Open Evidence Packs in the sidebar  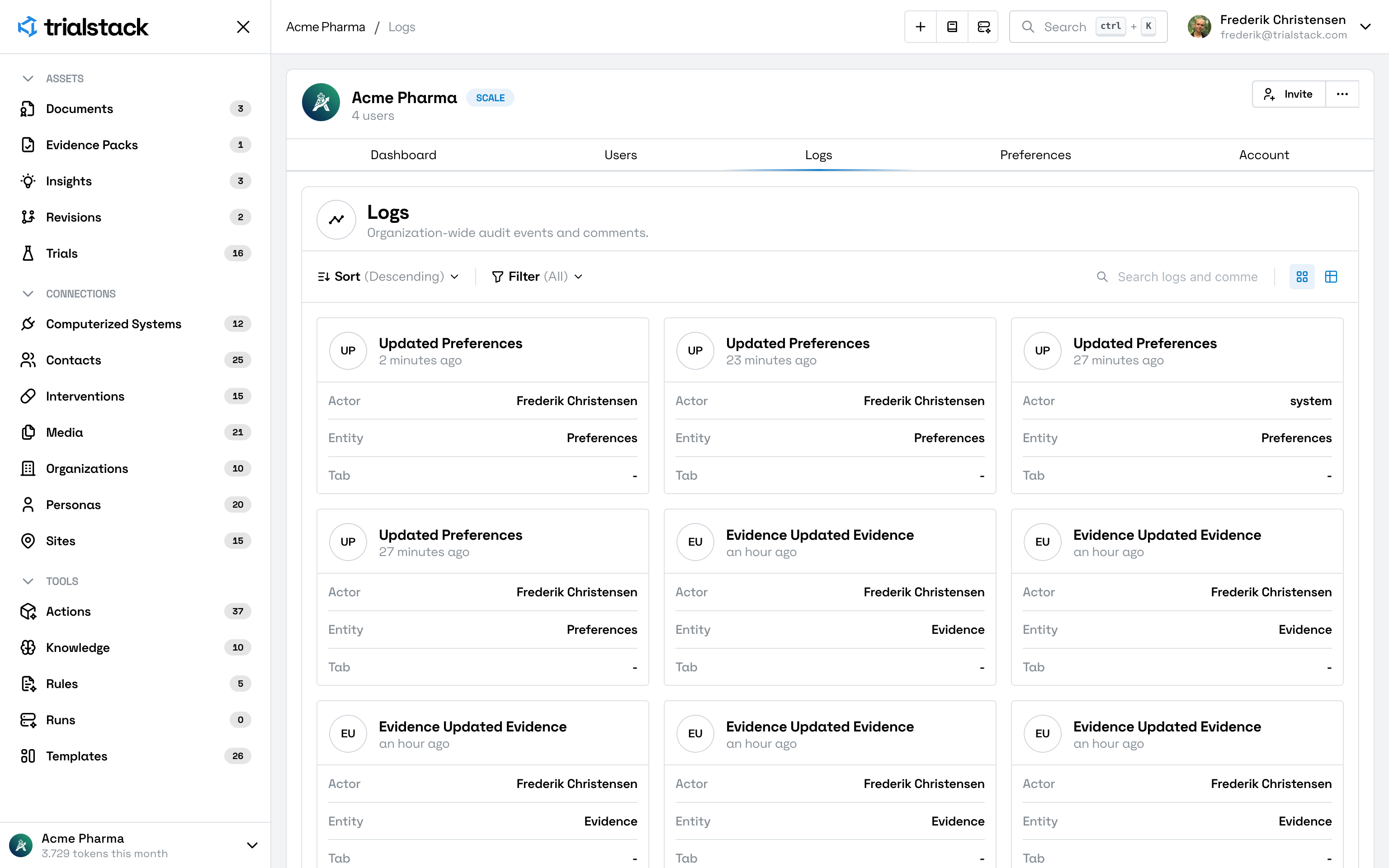[x=136, y=145]
